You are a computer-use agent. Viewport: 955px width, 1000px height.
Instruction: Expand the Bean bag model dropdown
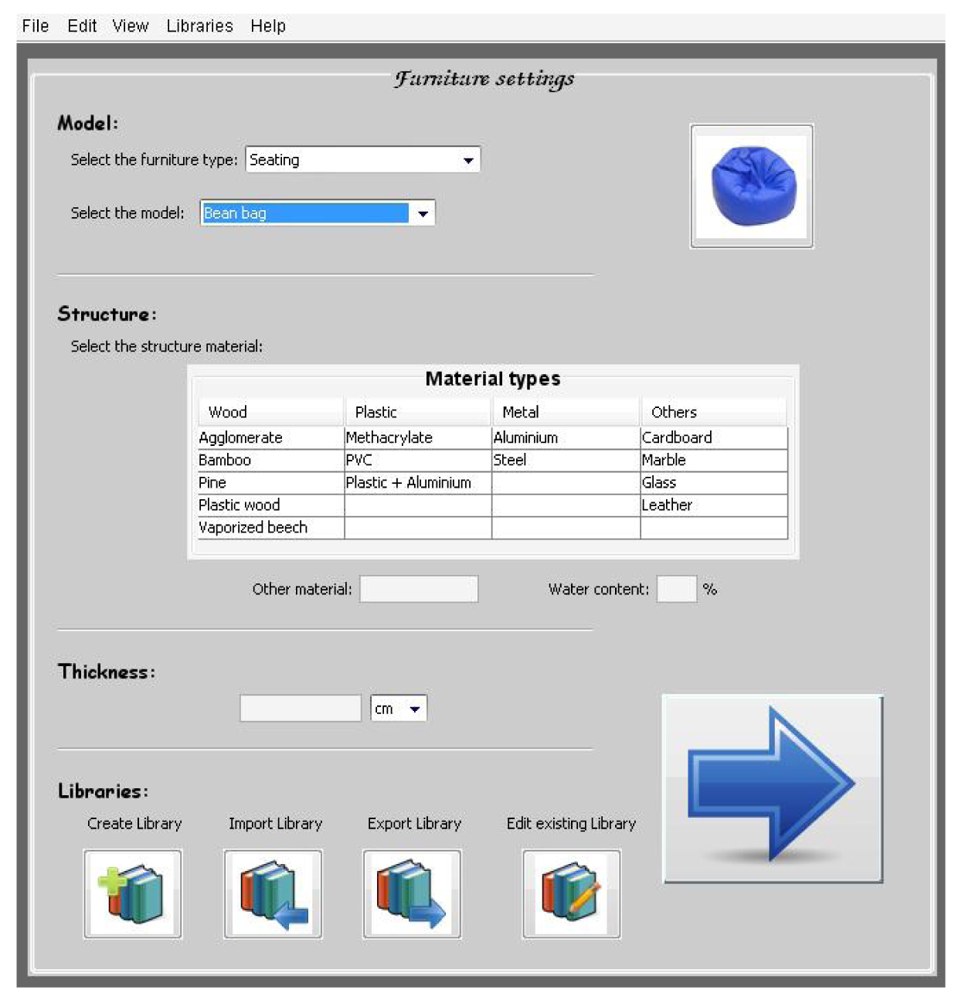pos(318,213)
